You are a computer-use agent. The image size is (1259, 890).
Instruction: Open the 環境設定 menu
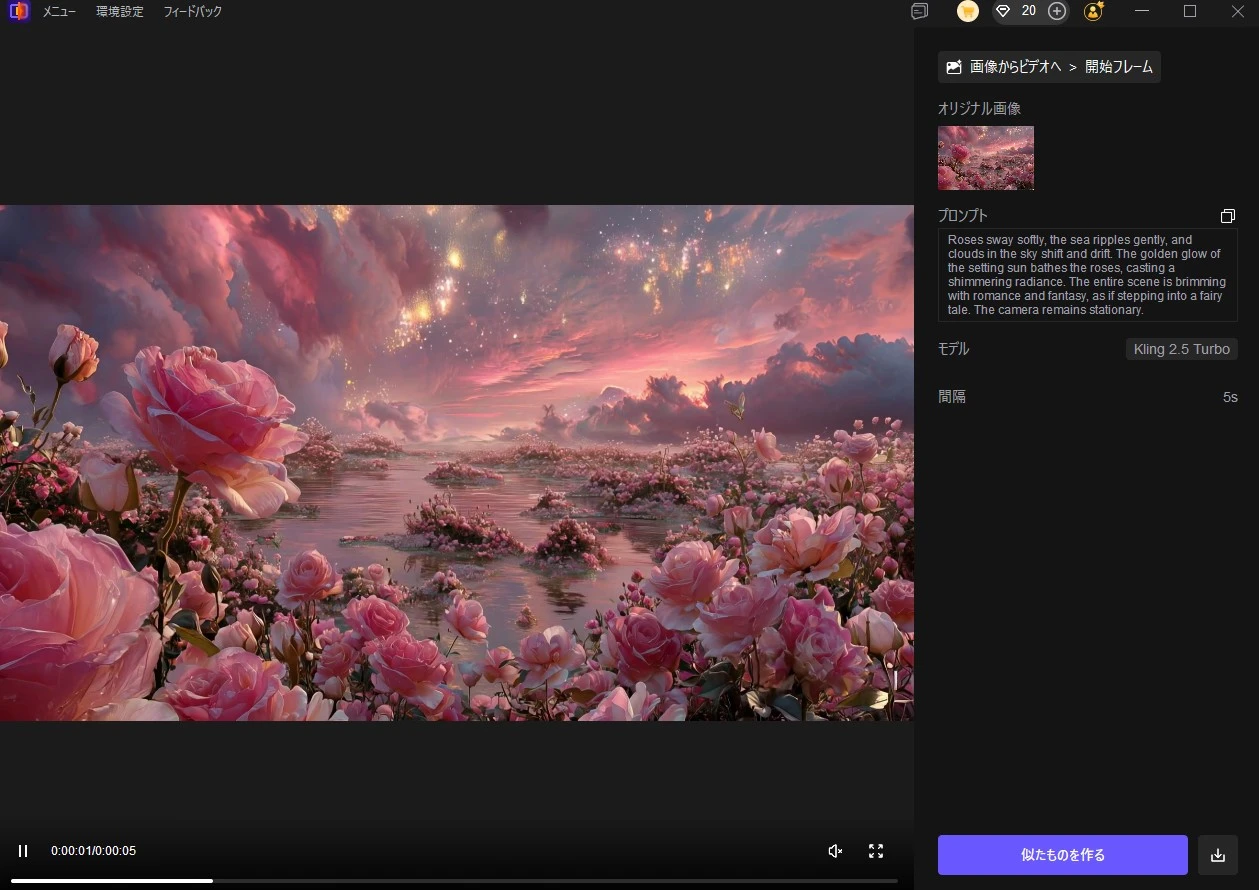coord(120,12)
